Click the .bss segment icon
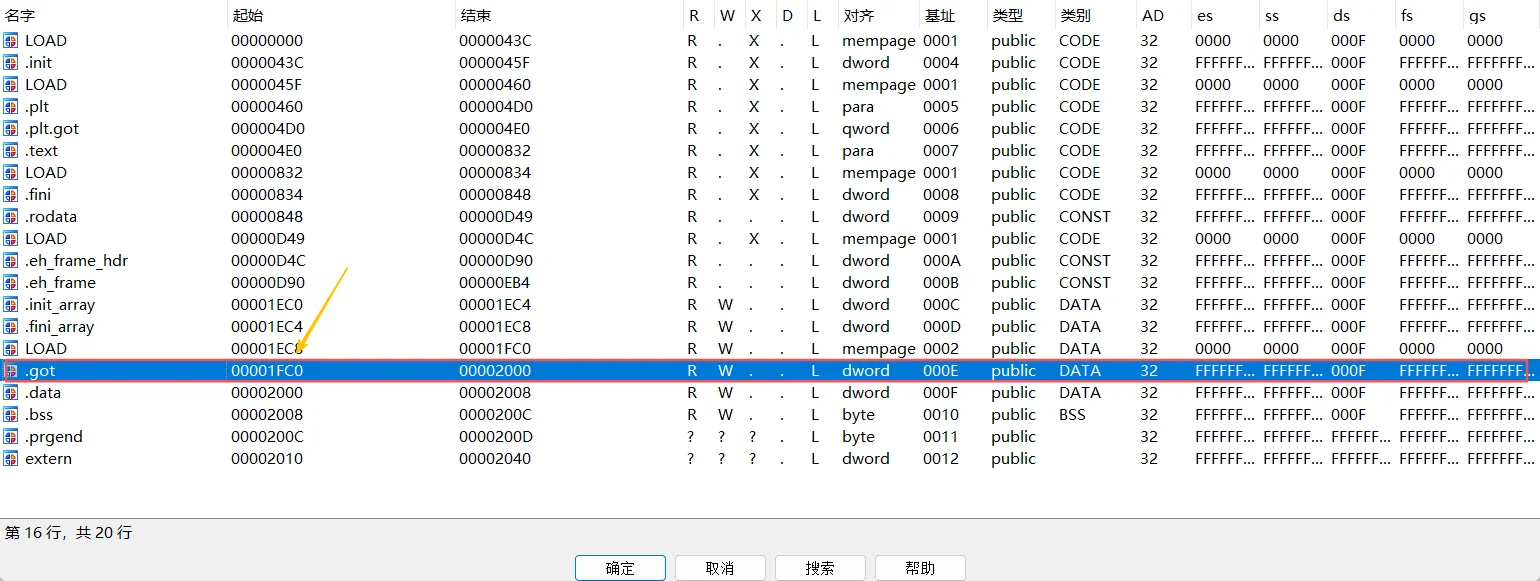The height and width of the screenshot is (581, 1540). 11,414
